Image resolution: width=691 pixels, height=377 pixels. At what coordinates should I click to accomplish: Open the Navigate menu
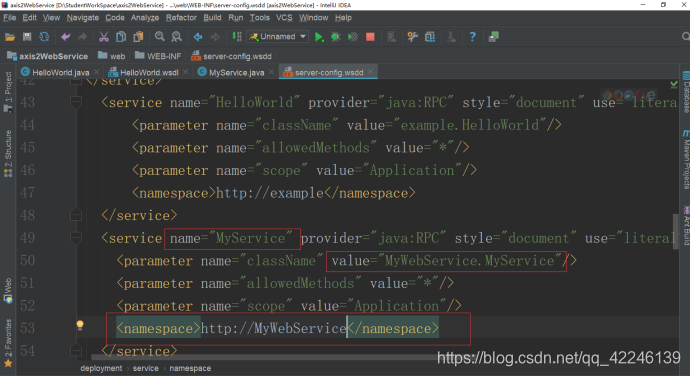[x=83, y=18]
